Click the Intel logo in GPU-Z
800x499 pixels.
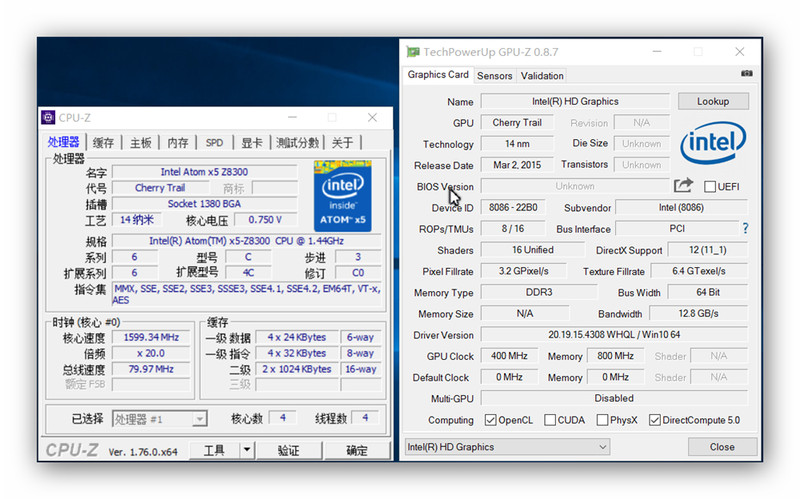(x=713, y=142)
